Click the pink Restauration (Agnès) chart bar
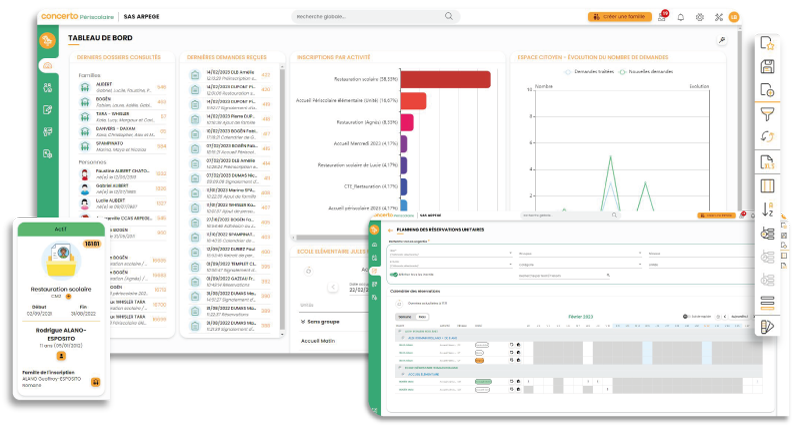800x427 pixels. pyautogui.click(x=407, y=122)
